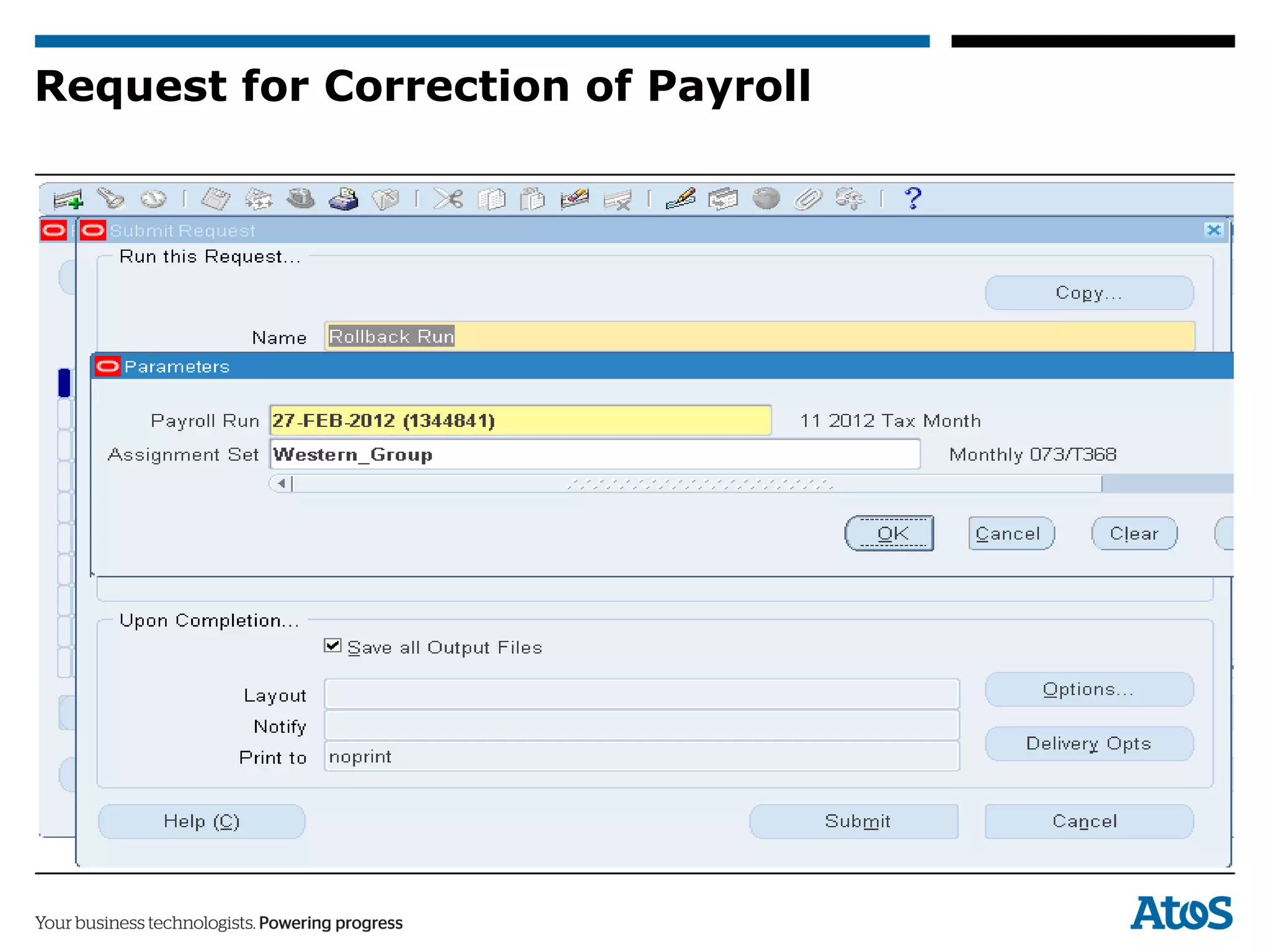
Task: Click the Cut scissors icon
Action: click(448, 199)
